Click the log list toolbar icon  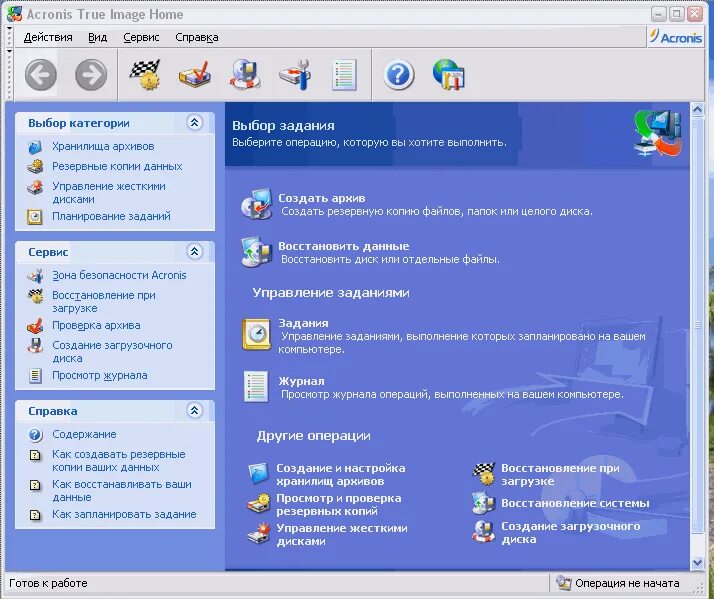345,75
